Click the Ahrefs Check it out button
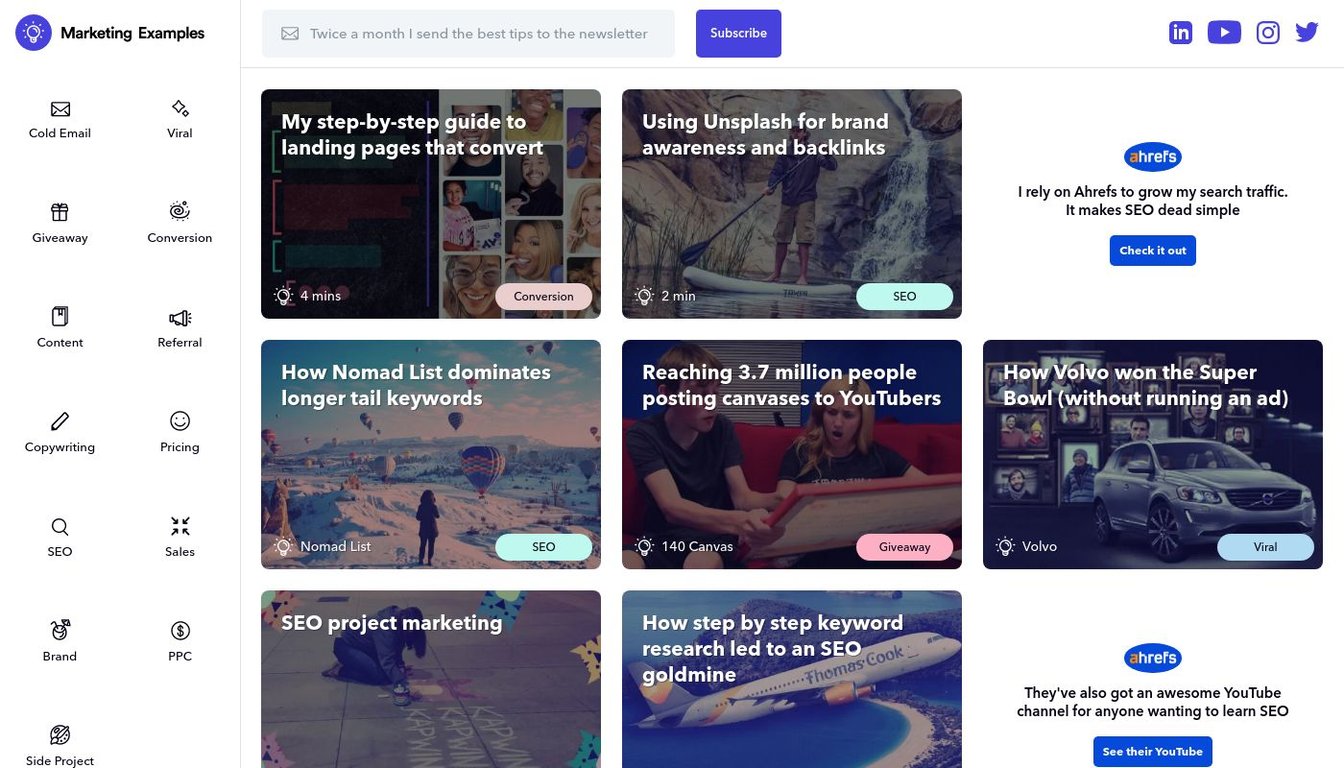The image size is (1344, 768). pyautogui.click(x=1153, y=251)
